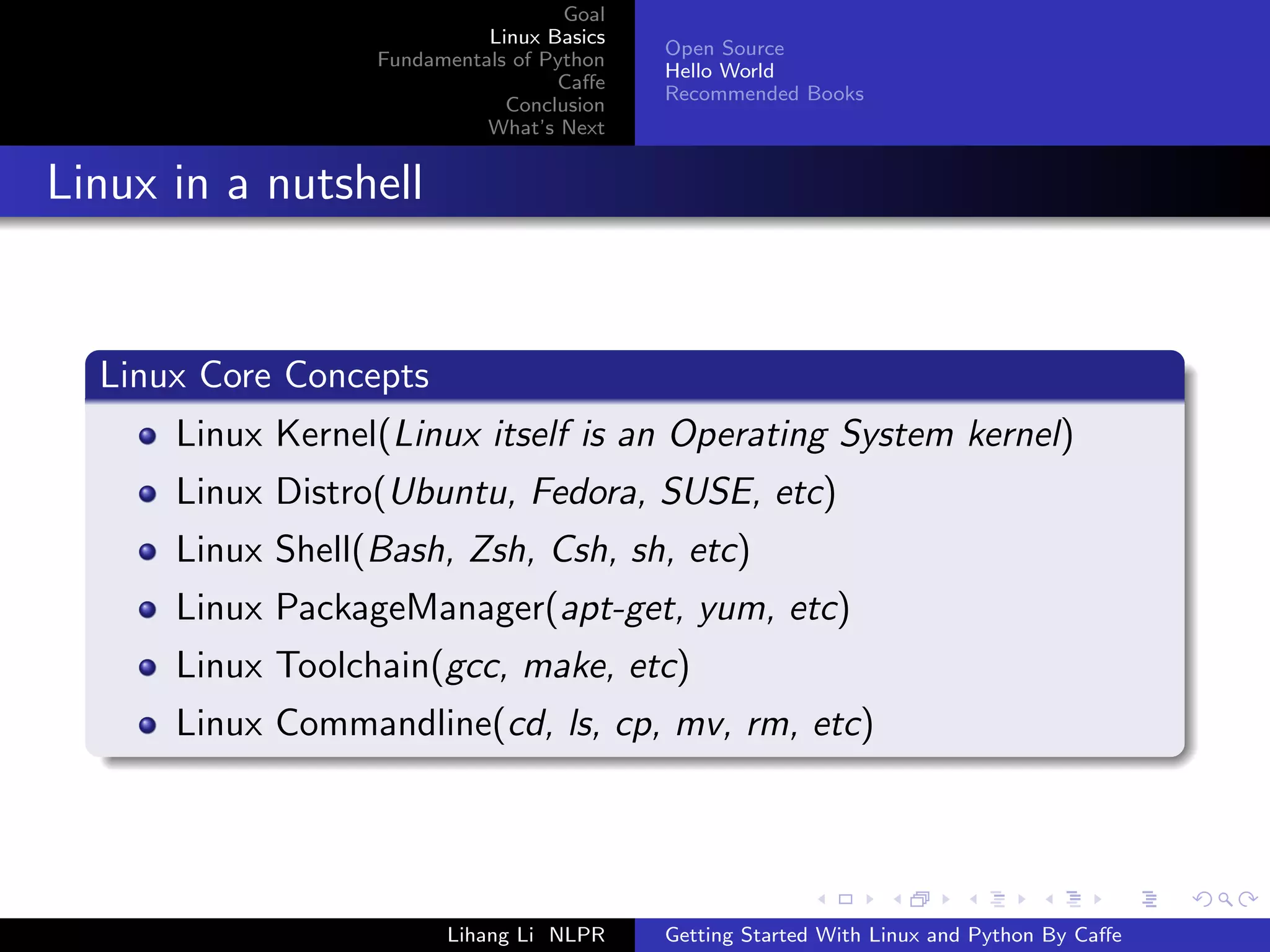Go to previous subsection arrow
The image size is (1270, 952).
pyautogui.click(x=974, y=899)
